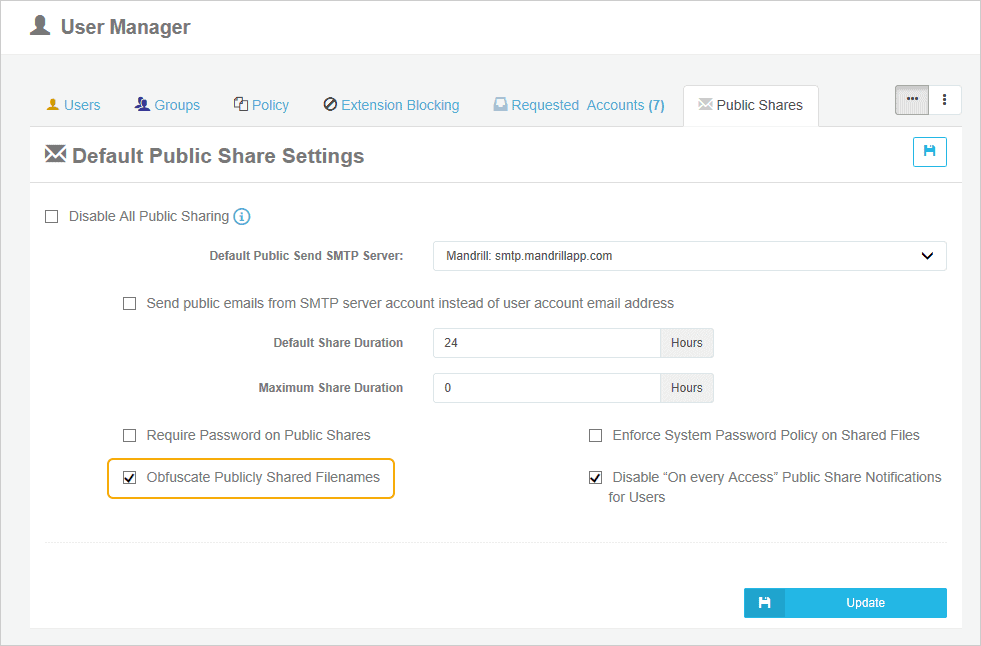Click the info icon beside Disable All Public Sharing
The width and height of the screenshot is (981, 646).
pos(241,216)
